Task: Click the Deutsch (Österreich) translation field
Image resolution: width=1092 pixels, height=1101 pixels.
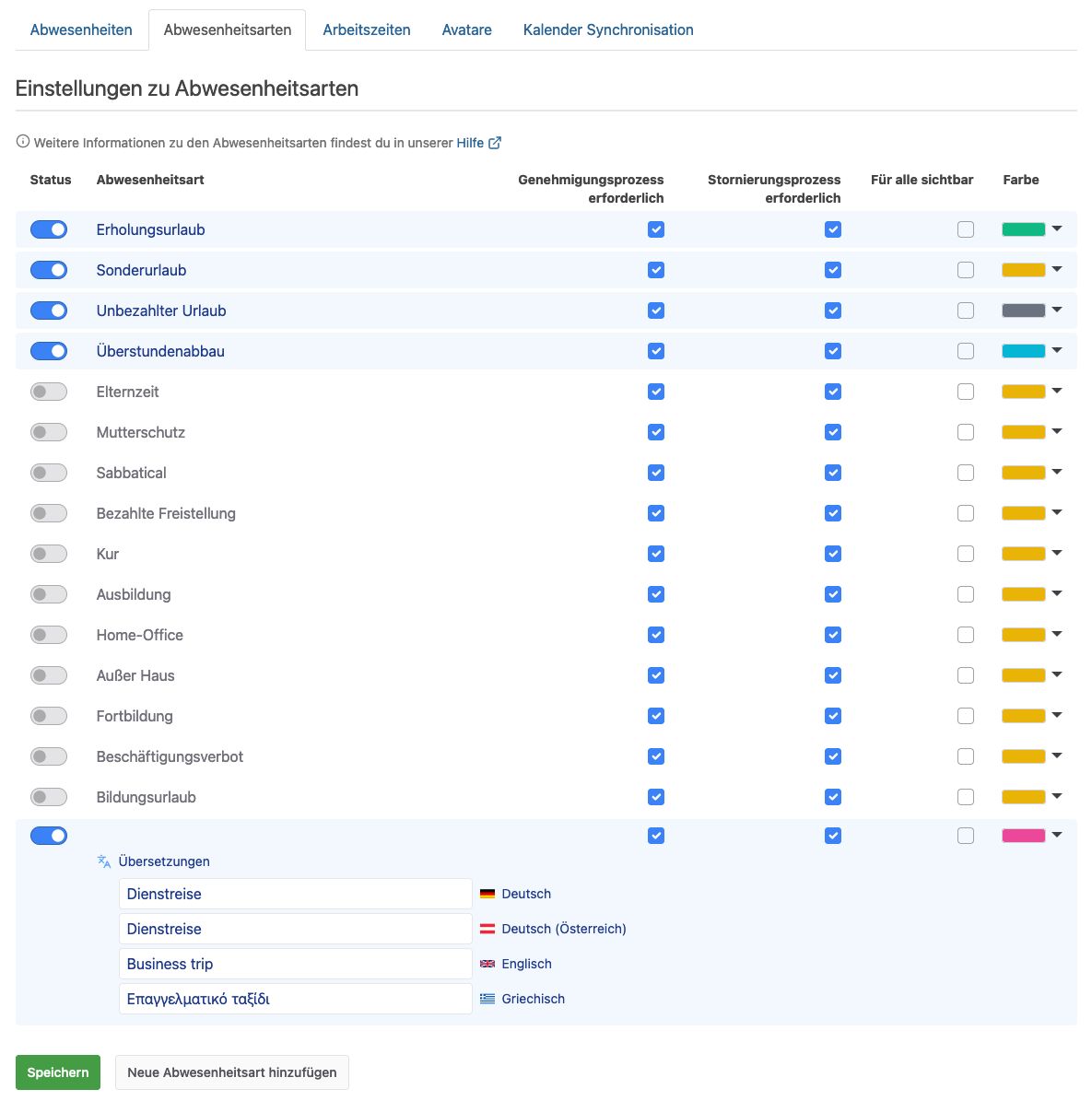Action: click(x=296, y=929)
